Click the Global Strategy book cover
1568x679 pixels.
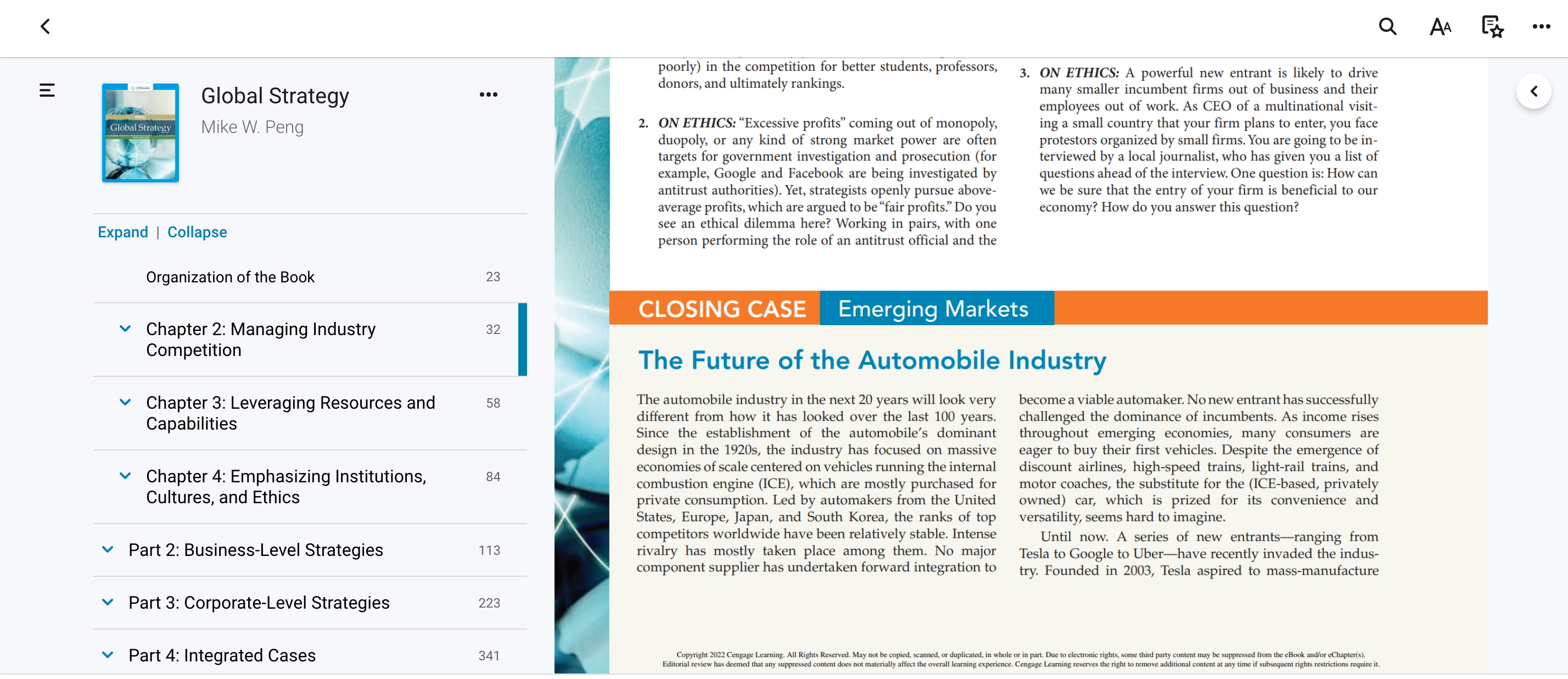[x=141, y=133]
